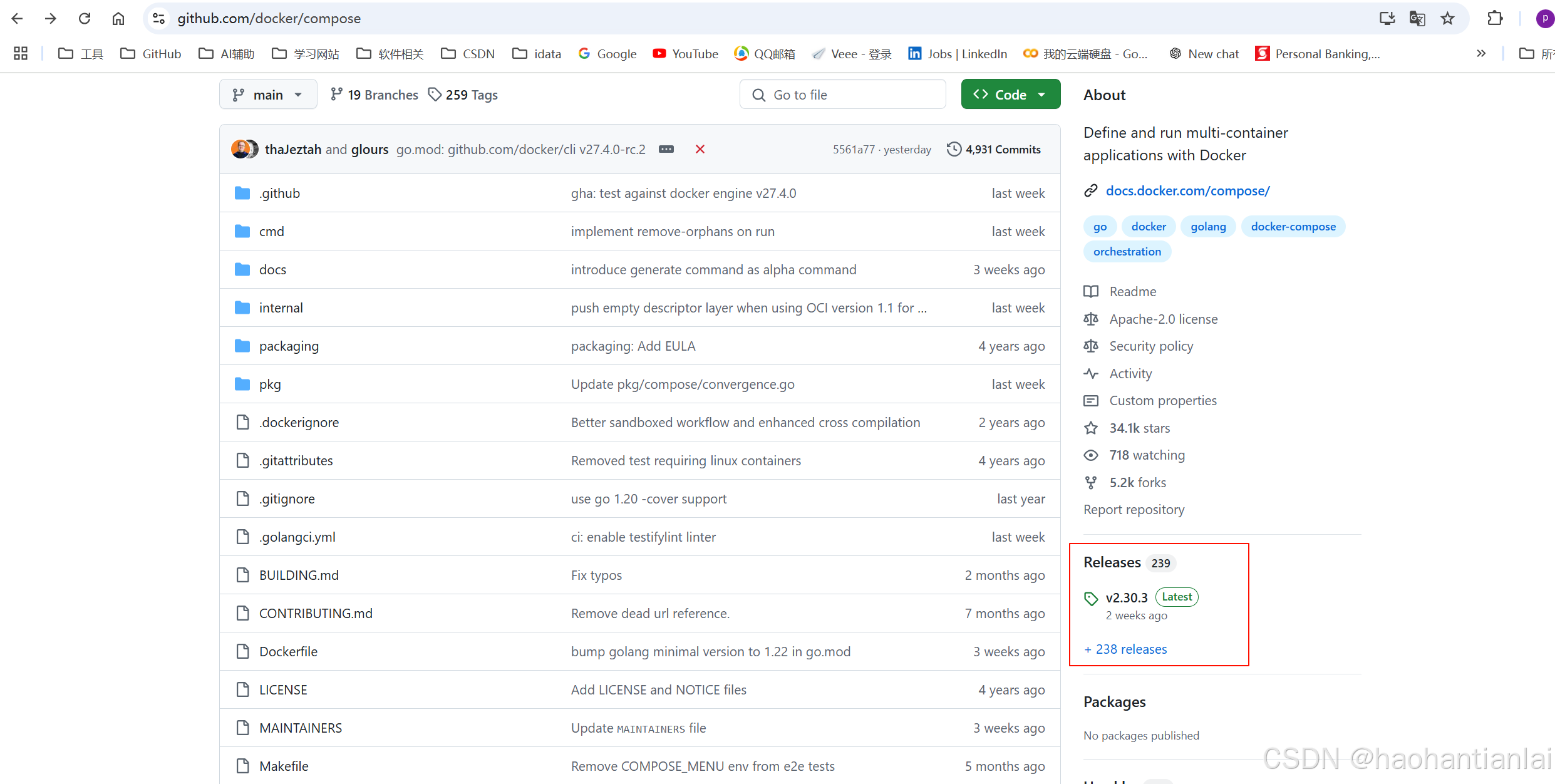Click the eye icon beside 718 watching

pos(1091,455)
